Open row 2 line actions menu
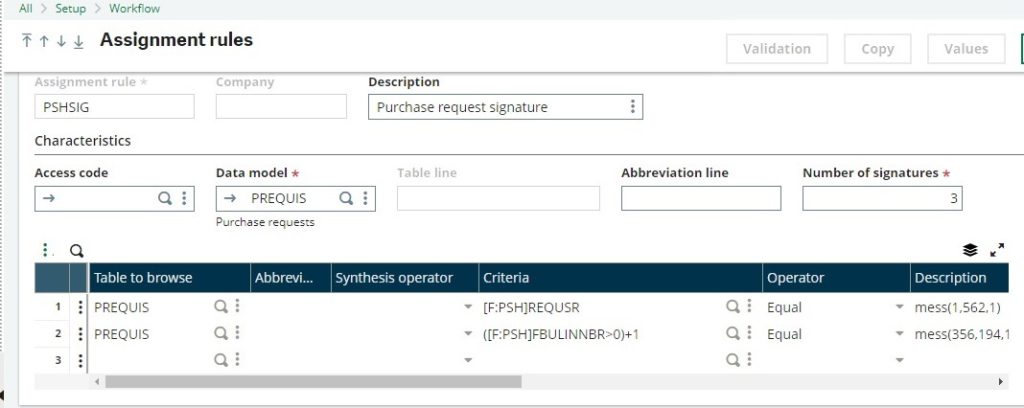The height and width of the screenshot is (408, 1024). [80, 334]
